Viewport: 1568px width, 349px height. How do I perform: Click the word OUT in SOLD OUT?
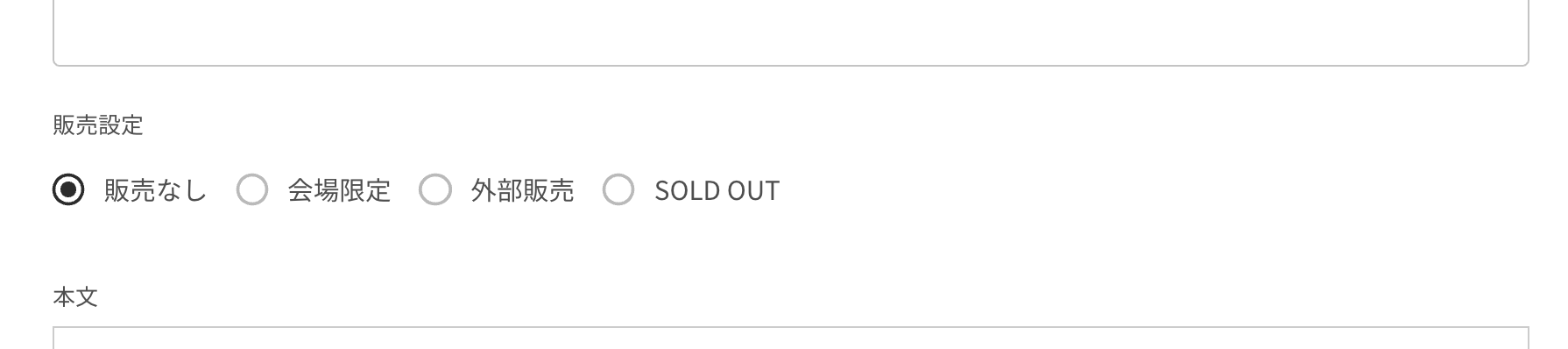[x=752, y=190]
